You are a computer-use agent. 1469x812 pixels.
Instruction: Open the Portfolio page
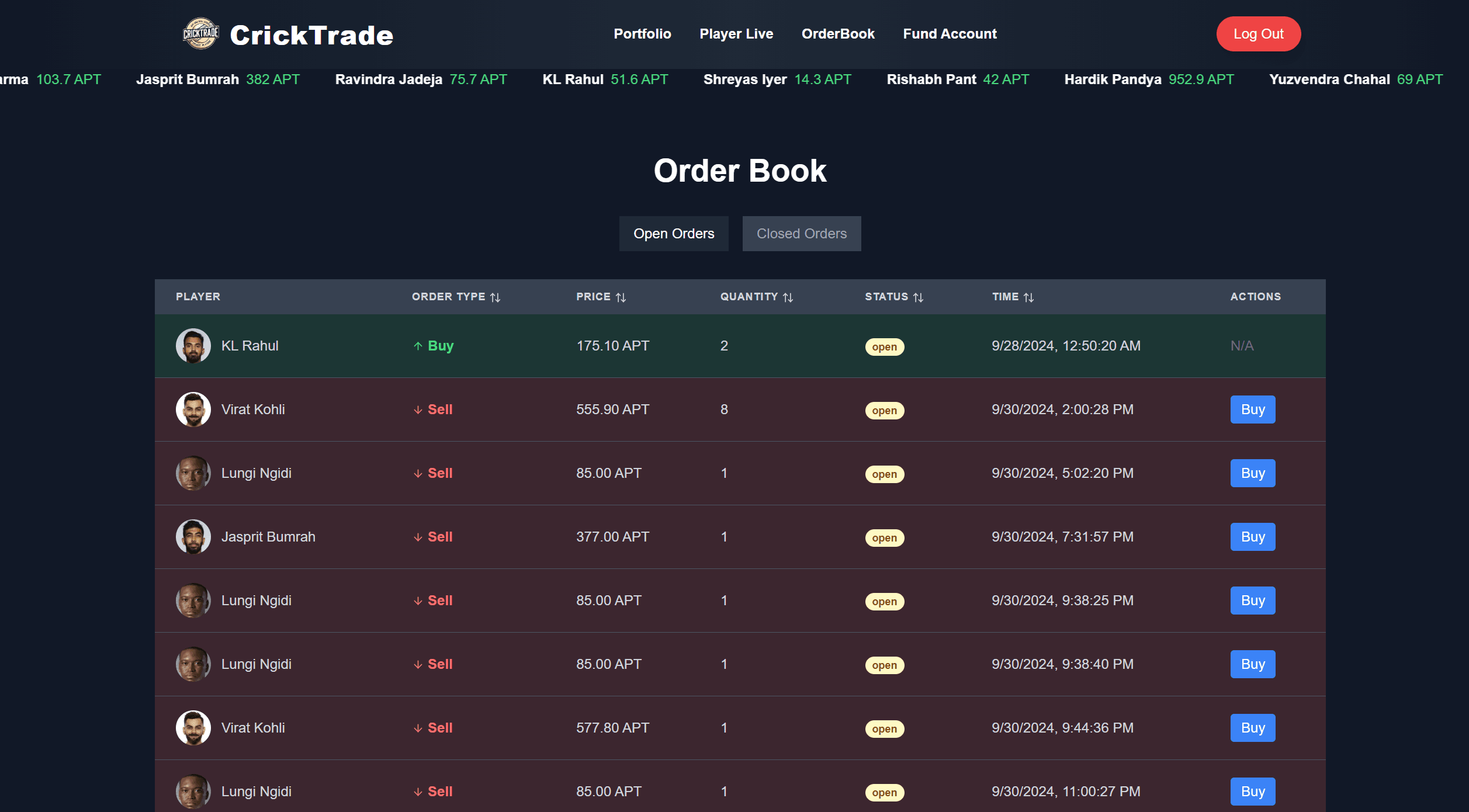[x=642, y=34]
